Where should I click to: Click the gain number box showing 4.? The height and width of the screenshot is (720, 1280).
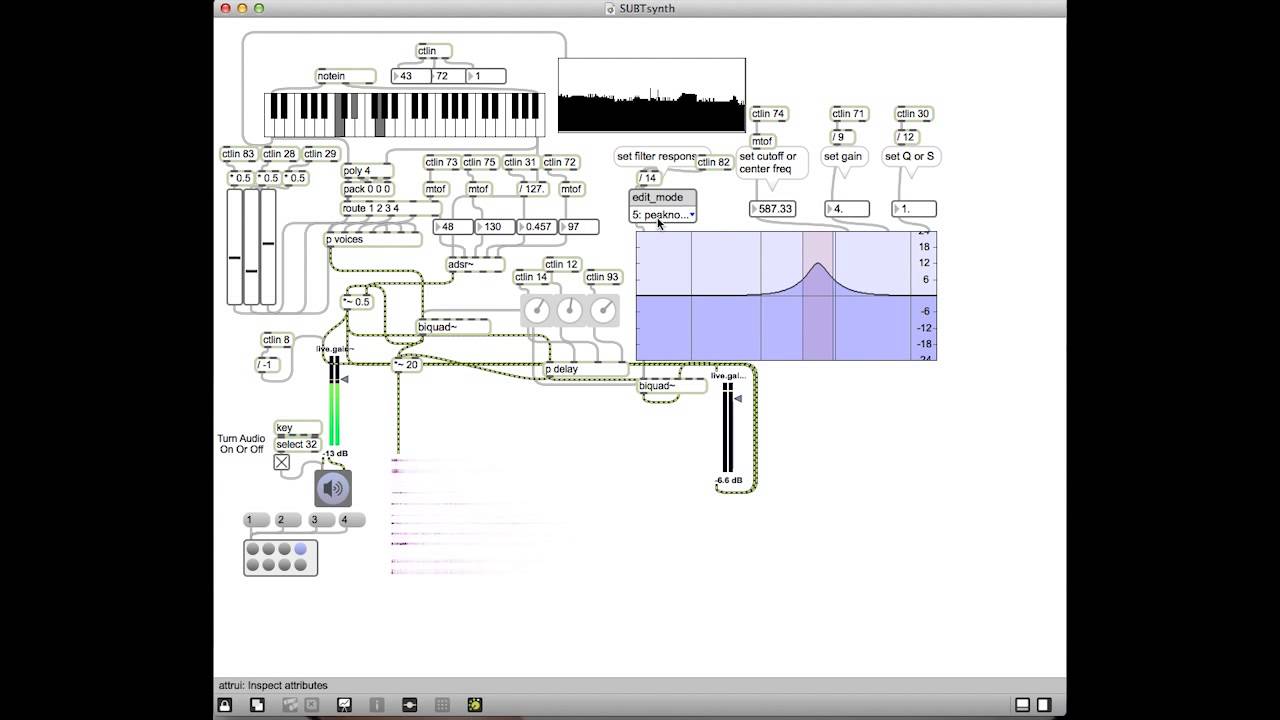(x=847, y=209)
